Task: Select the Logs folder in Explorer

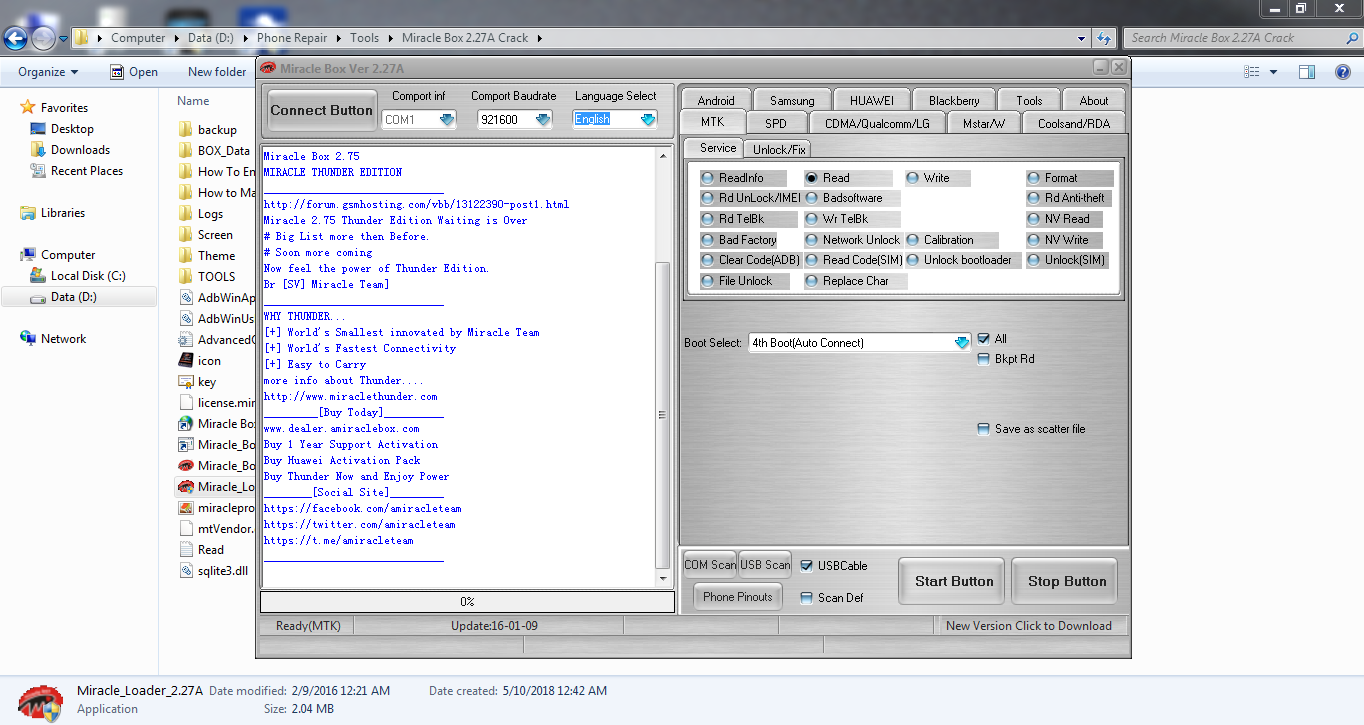Action: (201, 214)
